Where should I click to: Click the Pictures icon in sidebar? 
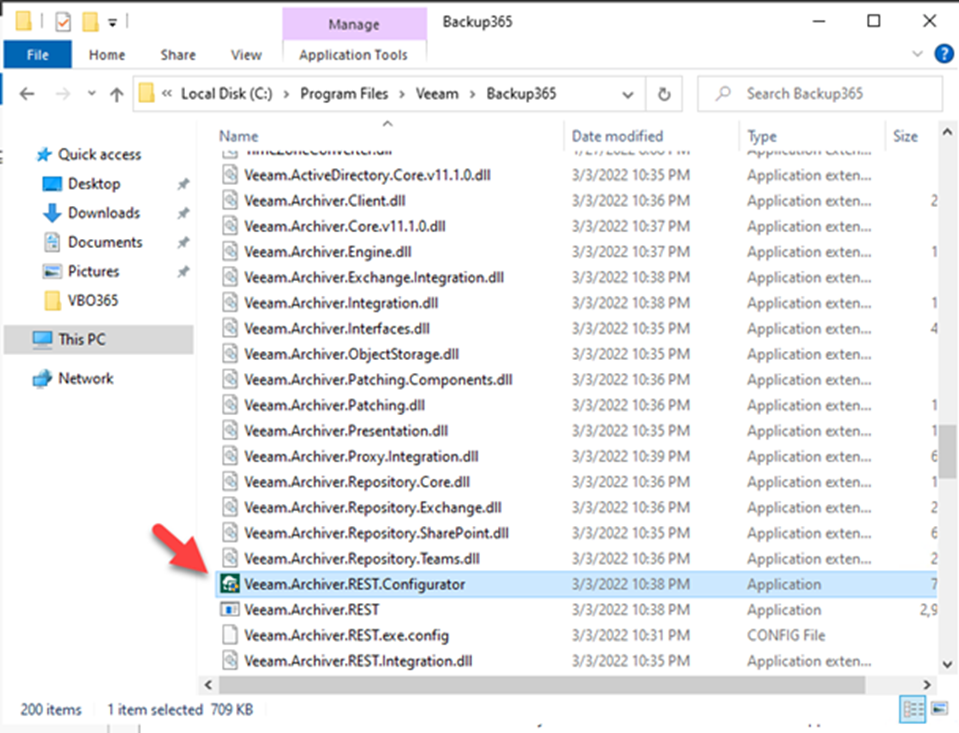[x=52, y=271]
